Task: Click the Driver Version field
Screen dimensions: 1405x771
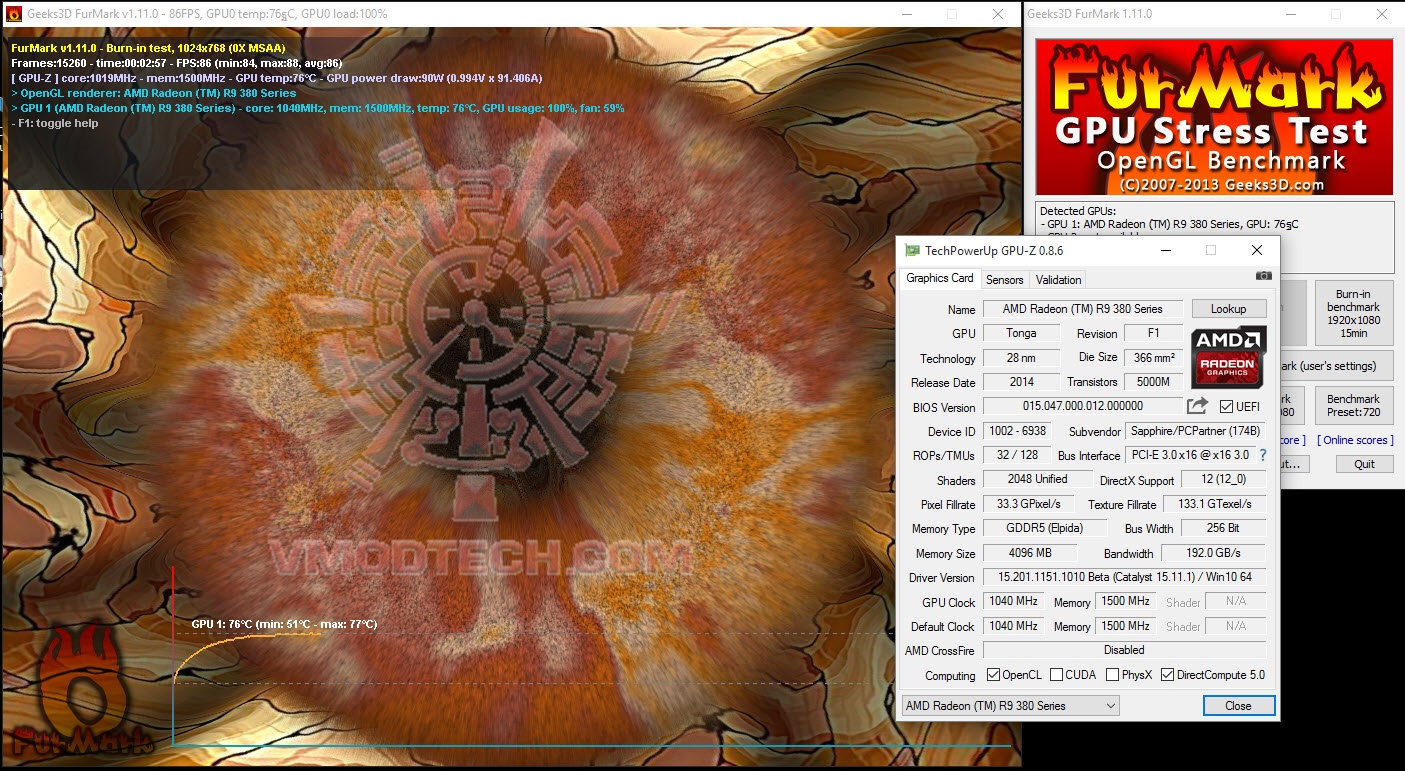Action: 1125,577
